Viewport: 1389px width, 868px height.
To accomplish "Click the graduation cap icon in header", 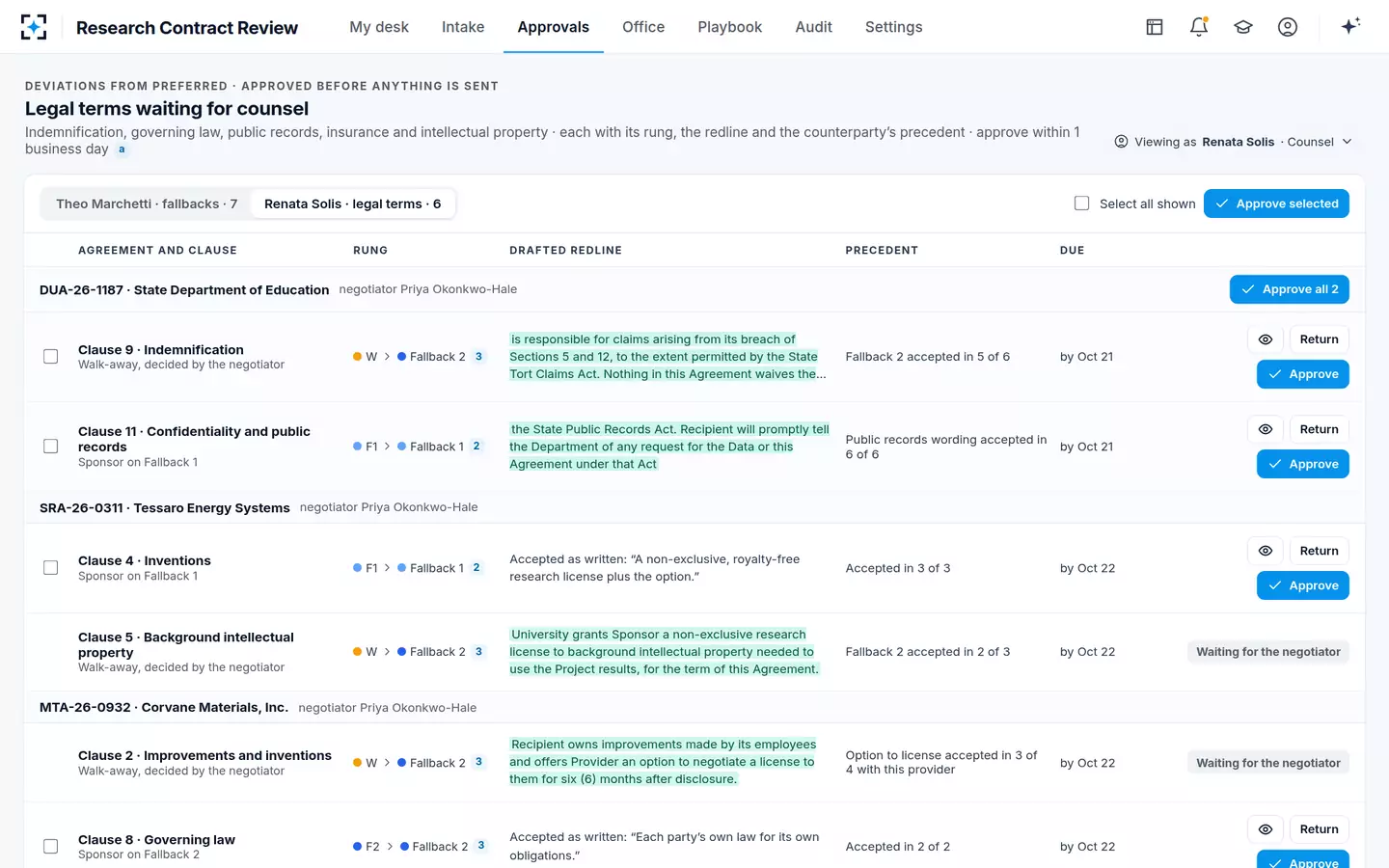I will tap(1243, 27).
